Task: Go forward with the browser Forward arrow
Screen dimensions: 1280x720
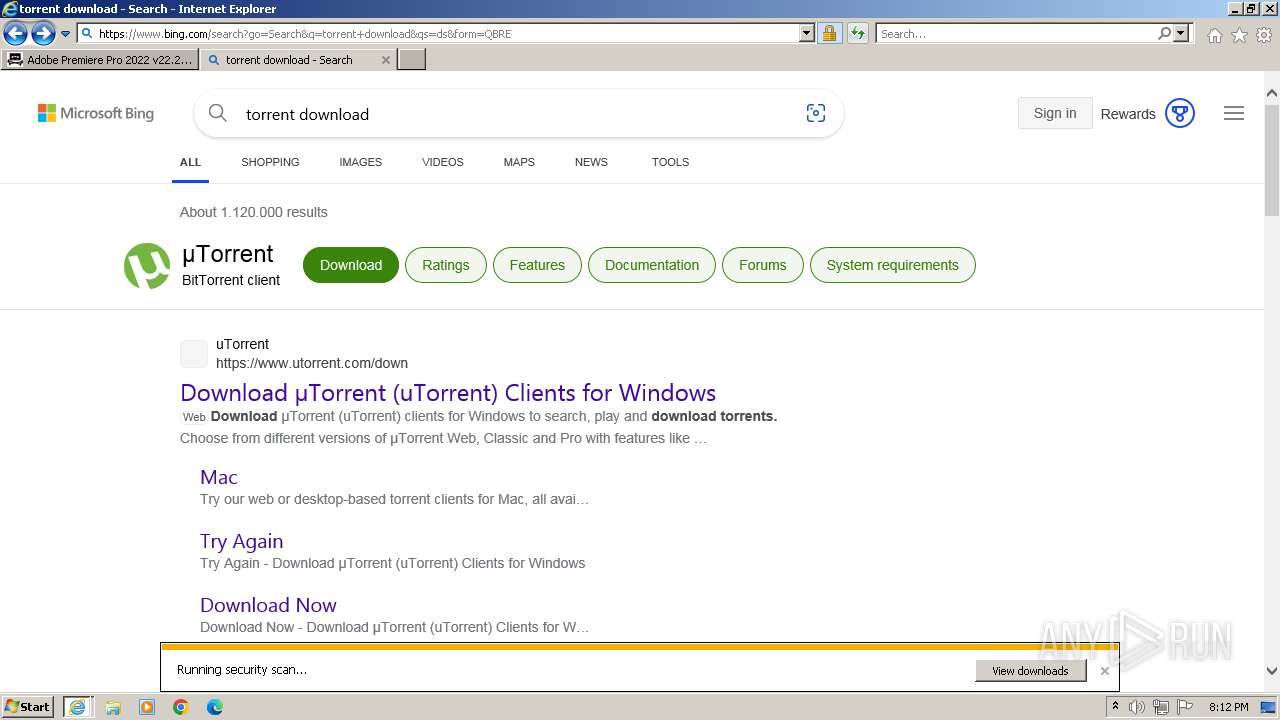Action: (x=43, y=34)
